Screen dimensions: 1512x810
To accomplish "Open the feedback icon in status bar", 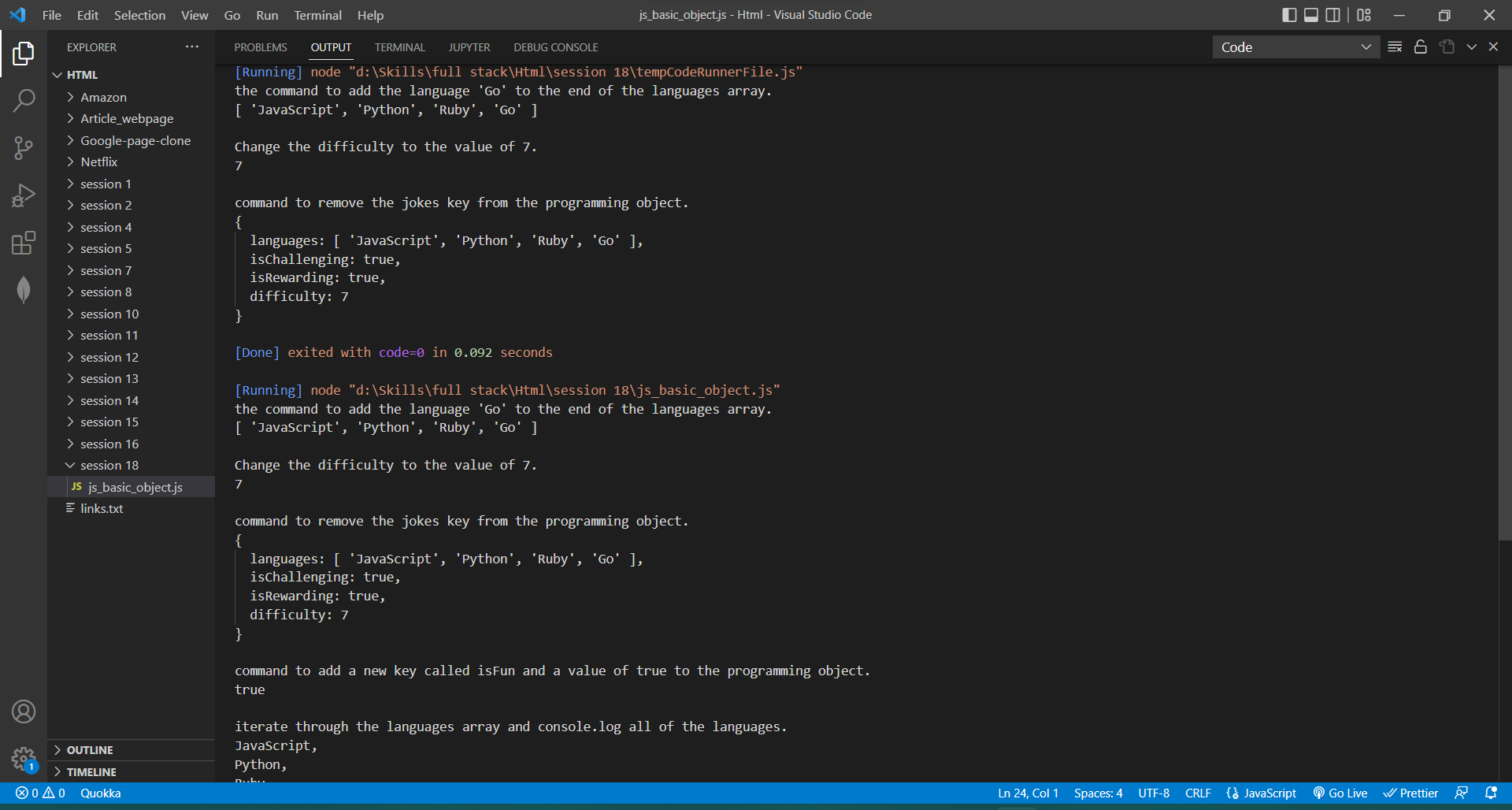I will (1462, 793).
